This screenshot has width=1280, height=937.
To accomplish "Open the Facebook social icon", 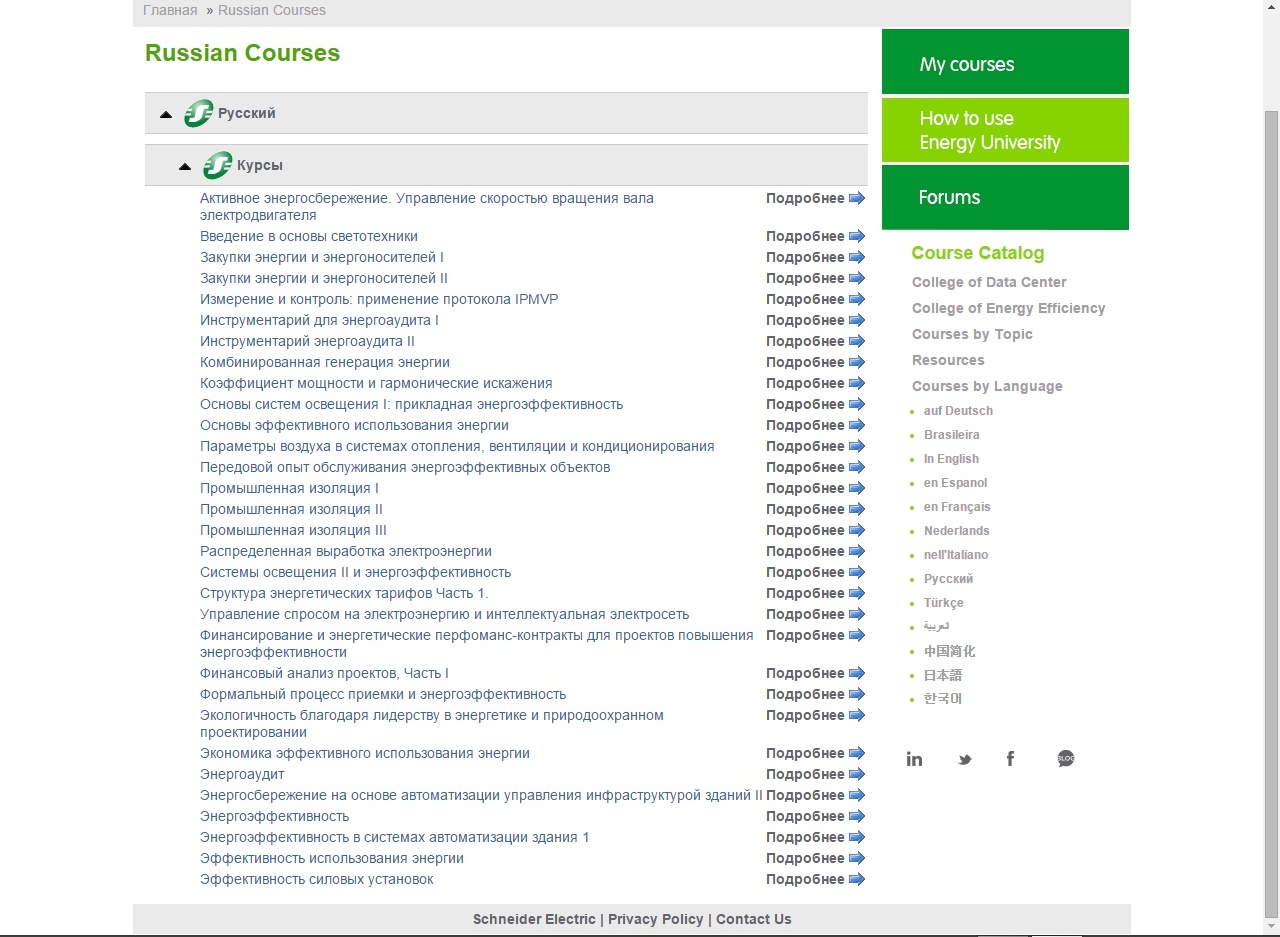I will pyautogui.click(x=1010, y=759).
